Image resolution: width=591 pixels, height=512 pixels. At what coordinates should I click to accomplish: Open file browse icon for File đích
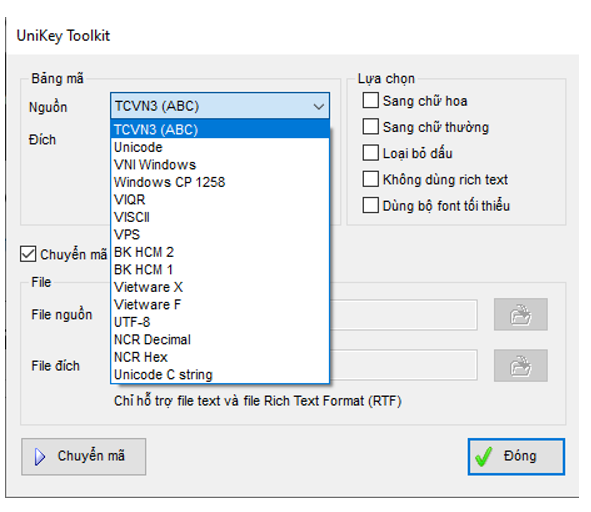tap(521, 365)
